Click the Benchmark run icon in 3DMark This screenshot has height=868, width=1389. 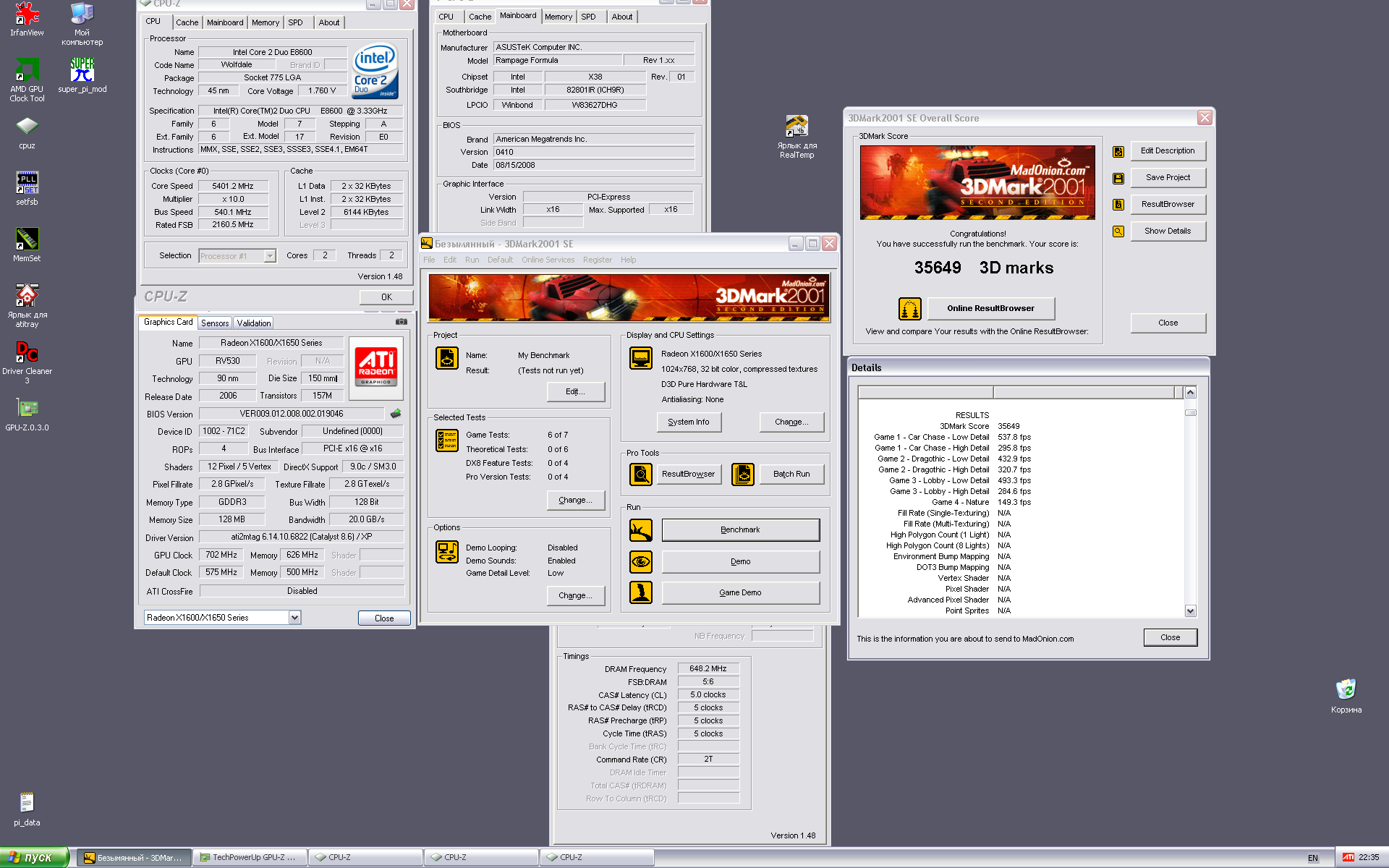(x=641, y=530)
